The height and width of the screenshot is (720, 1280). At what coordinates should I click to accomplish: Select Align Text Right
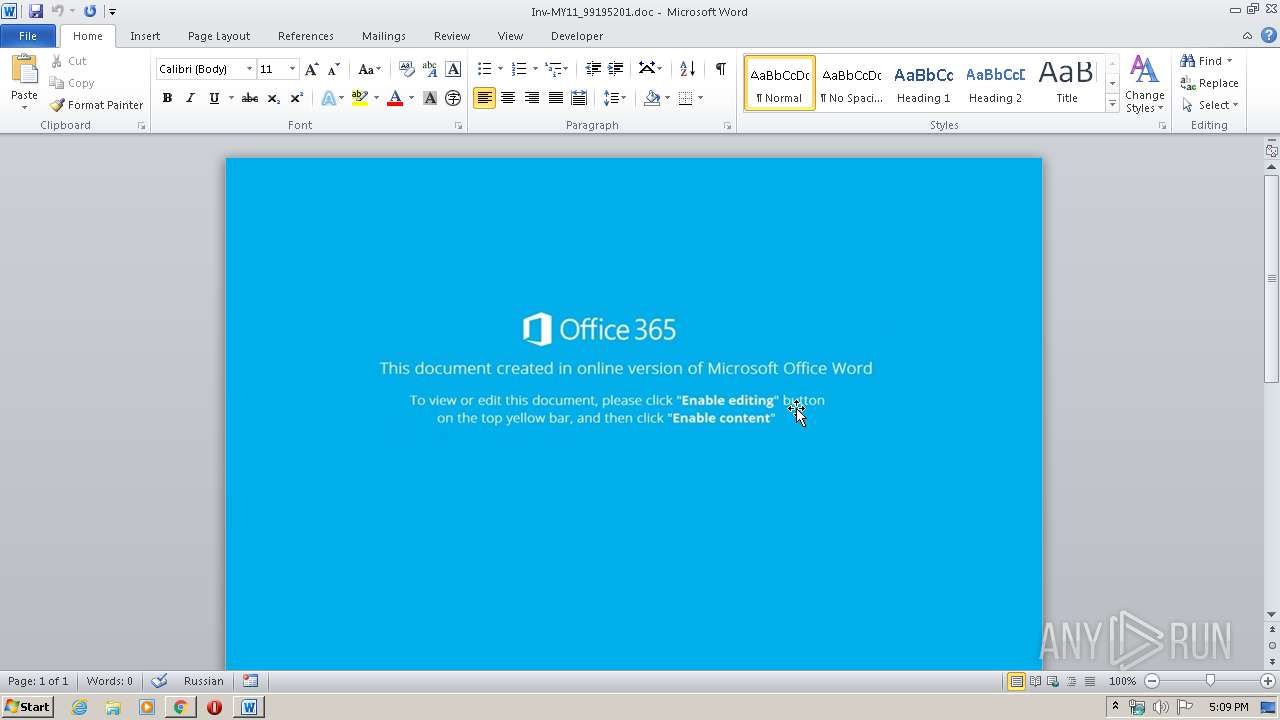532,98
